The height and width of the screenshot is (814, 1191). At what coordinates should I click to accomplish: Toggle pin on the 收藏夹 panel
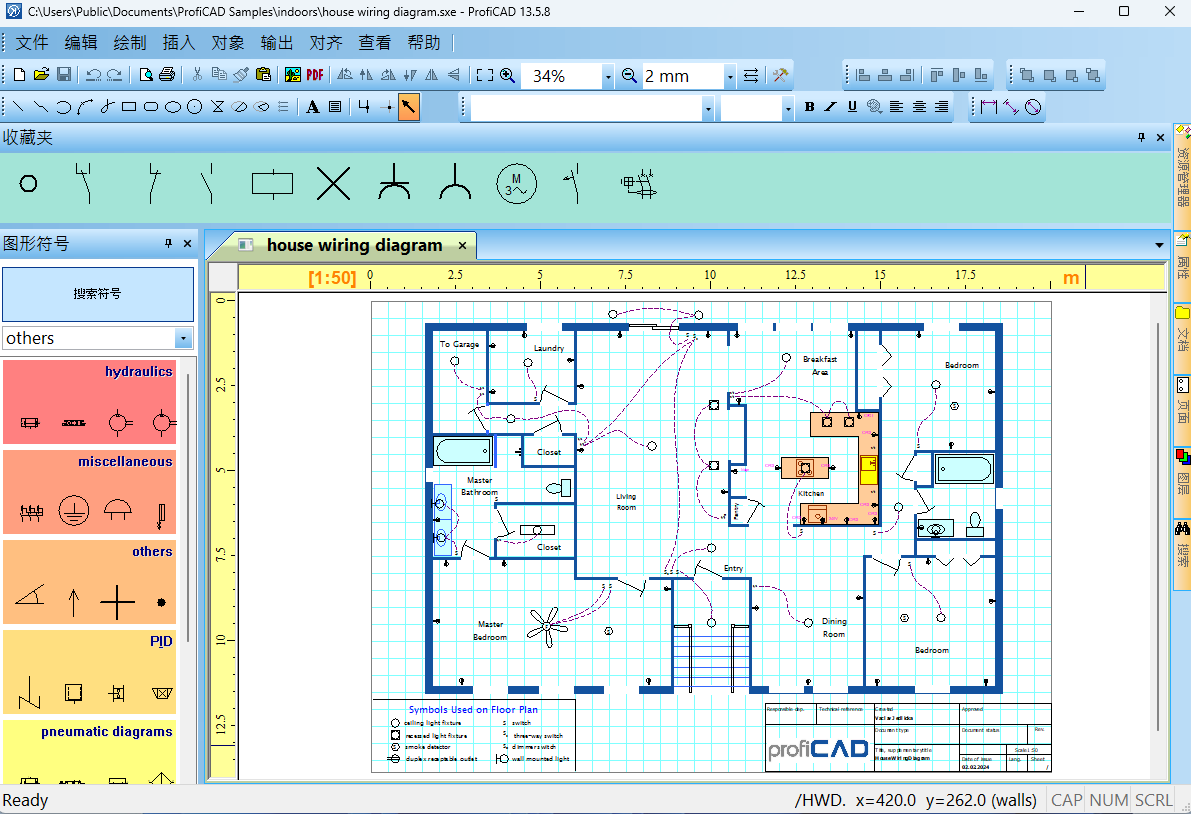tap(1141, 137)
